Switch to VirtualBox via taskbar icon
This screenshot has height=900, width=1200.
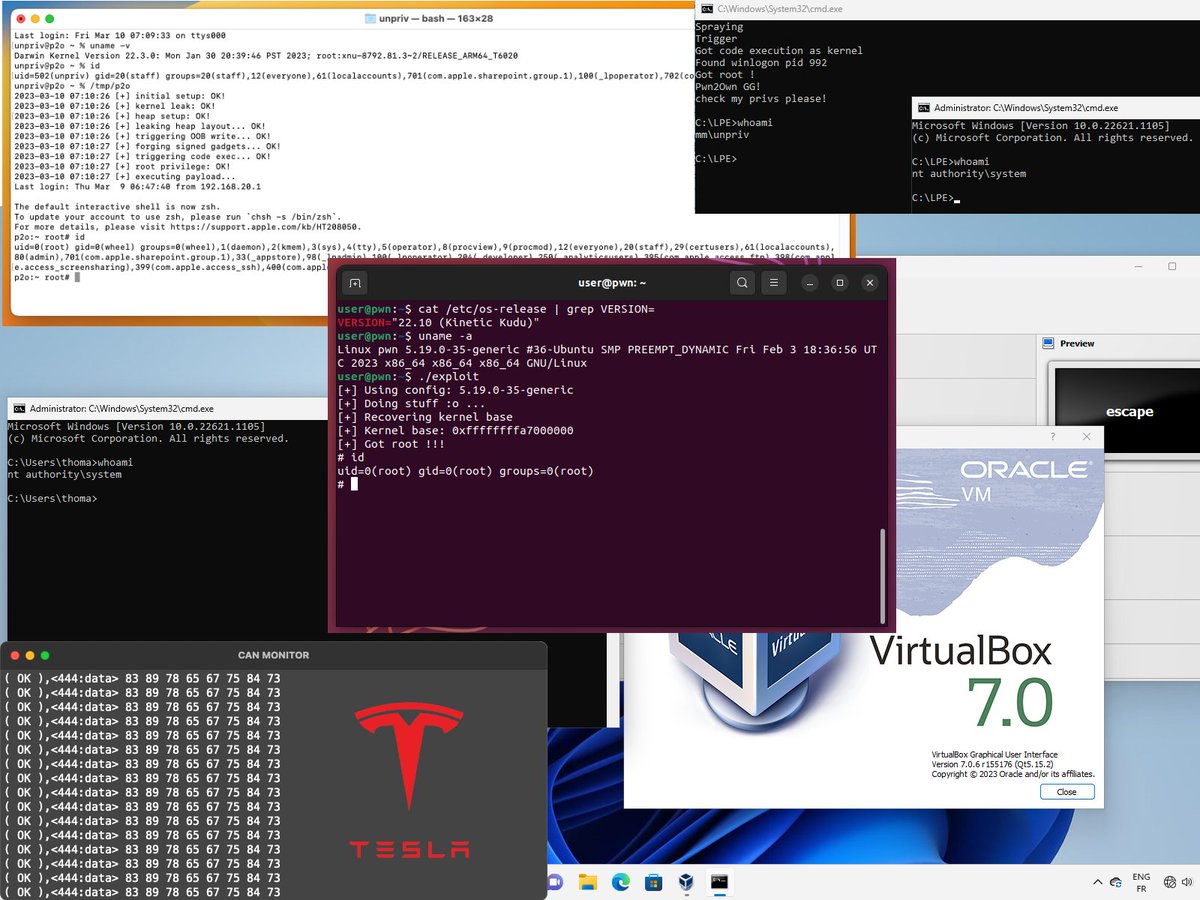tap(686, 882)
